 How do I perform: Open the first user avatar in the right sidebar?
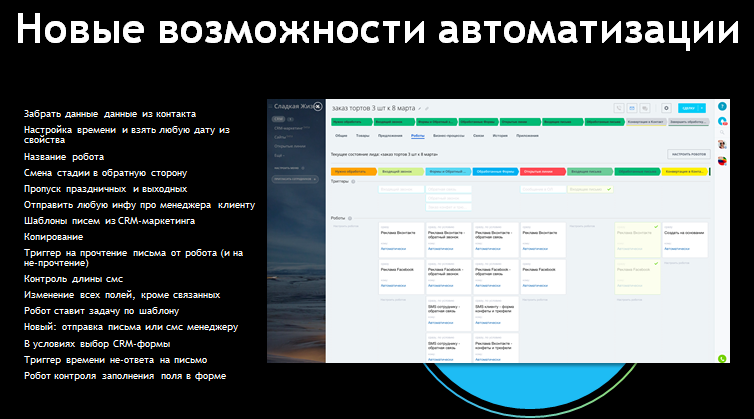tap(722, 144)
